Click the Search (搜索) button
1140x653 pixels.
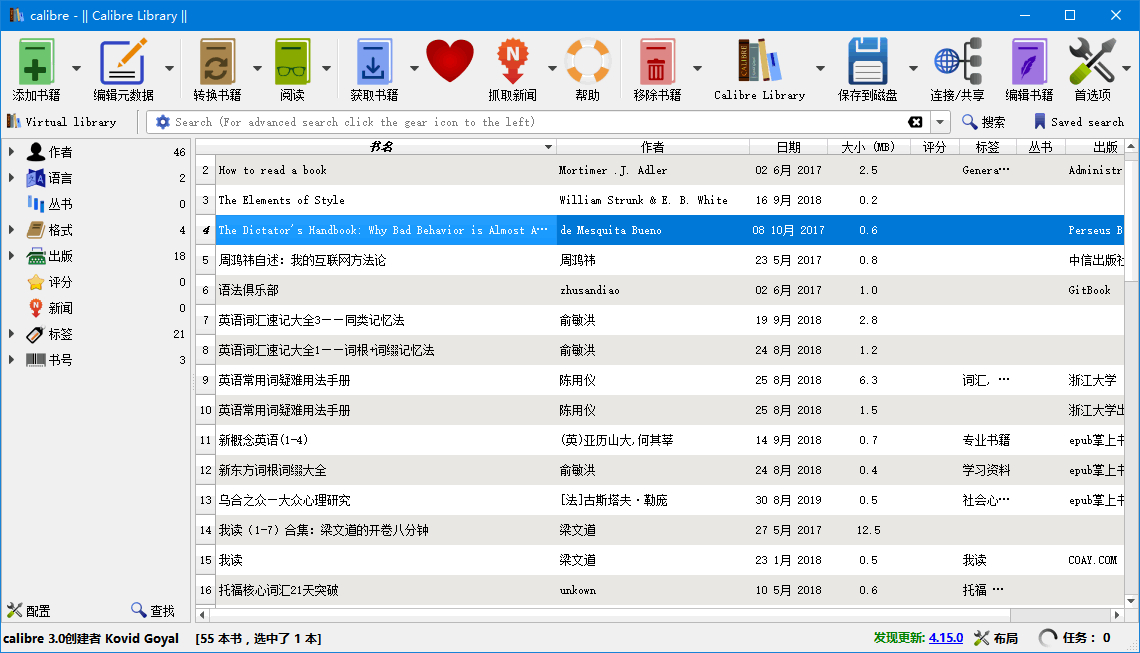point(984,122)
